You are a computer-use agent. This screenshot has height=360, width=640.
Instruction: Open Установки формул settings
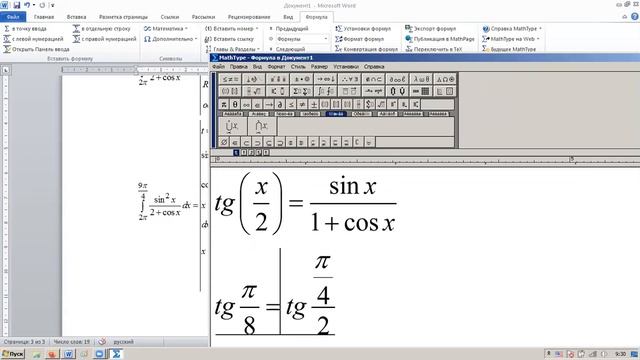pyautogui.click(x=363, y=29)
